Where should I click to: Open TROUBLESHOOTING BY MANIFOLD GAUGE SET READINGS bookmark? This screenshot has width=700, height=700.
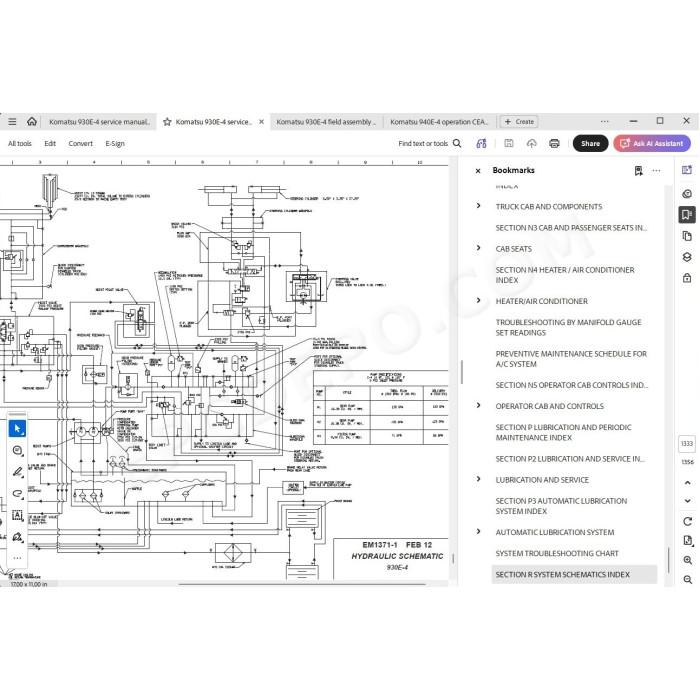[x=568, y=327]
